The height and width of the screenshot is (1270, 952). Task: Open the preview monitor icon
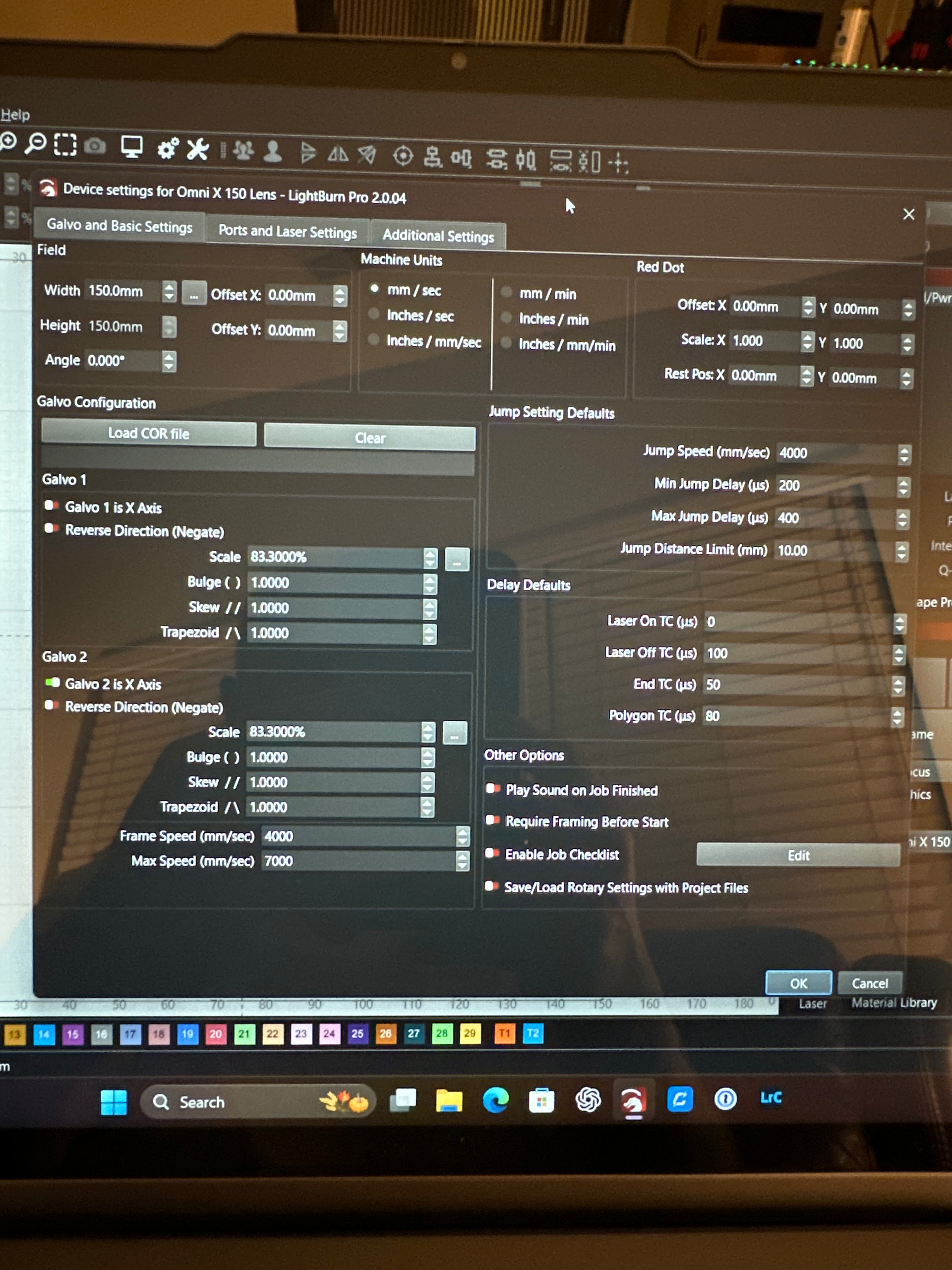pyautogui.click(x=131, y=147)
